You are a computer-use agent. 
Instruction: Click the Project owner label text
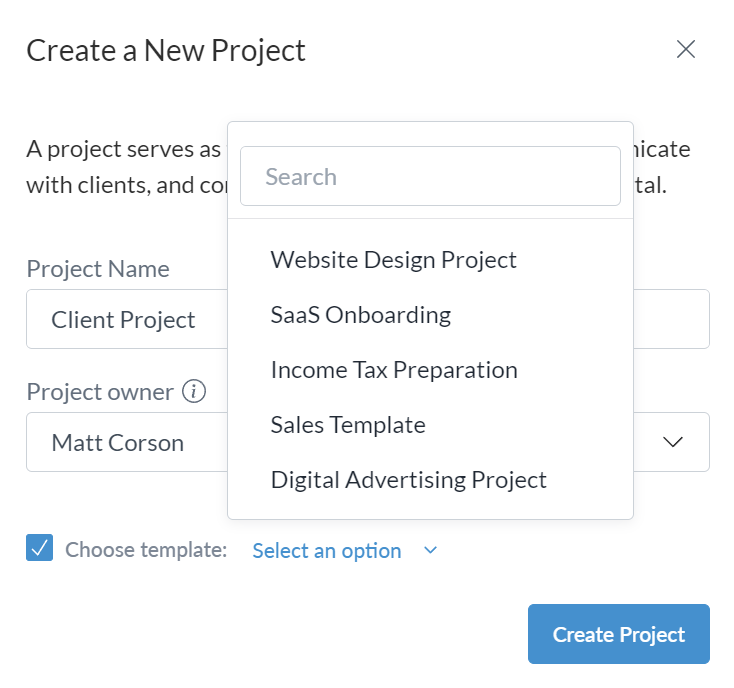100,392
